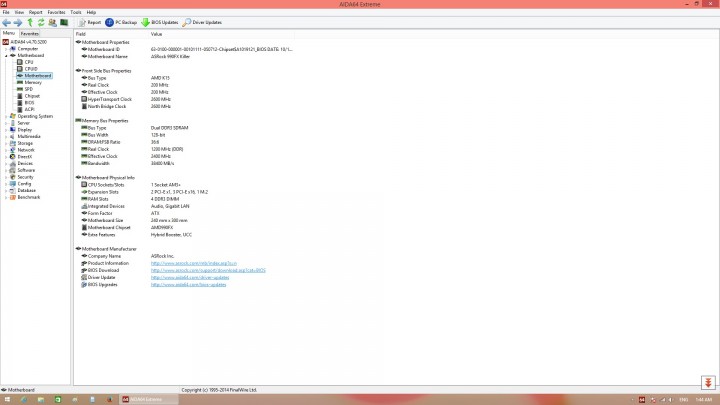Image resolution: width=720 pixels, height=405 pixels.
Task: Go back using the blue left arrow
Action: [6, 22]
